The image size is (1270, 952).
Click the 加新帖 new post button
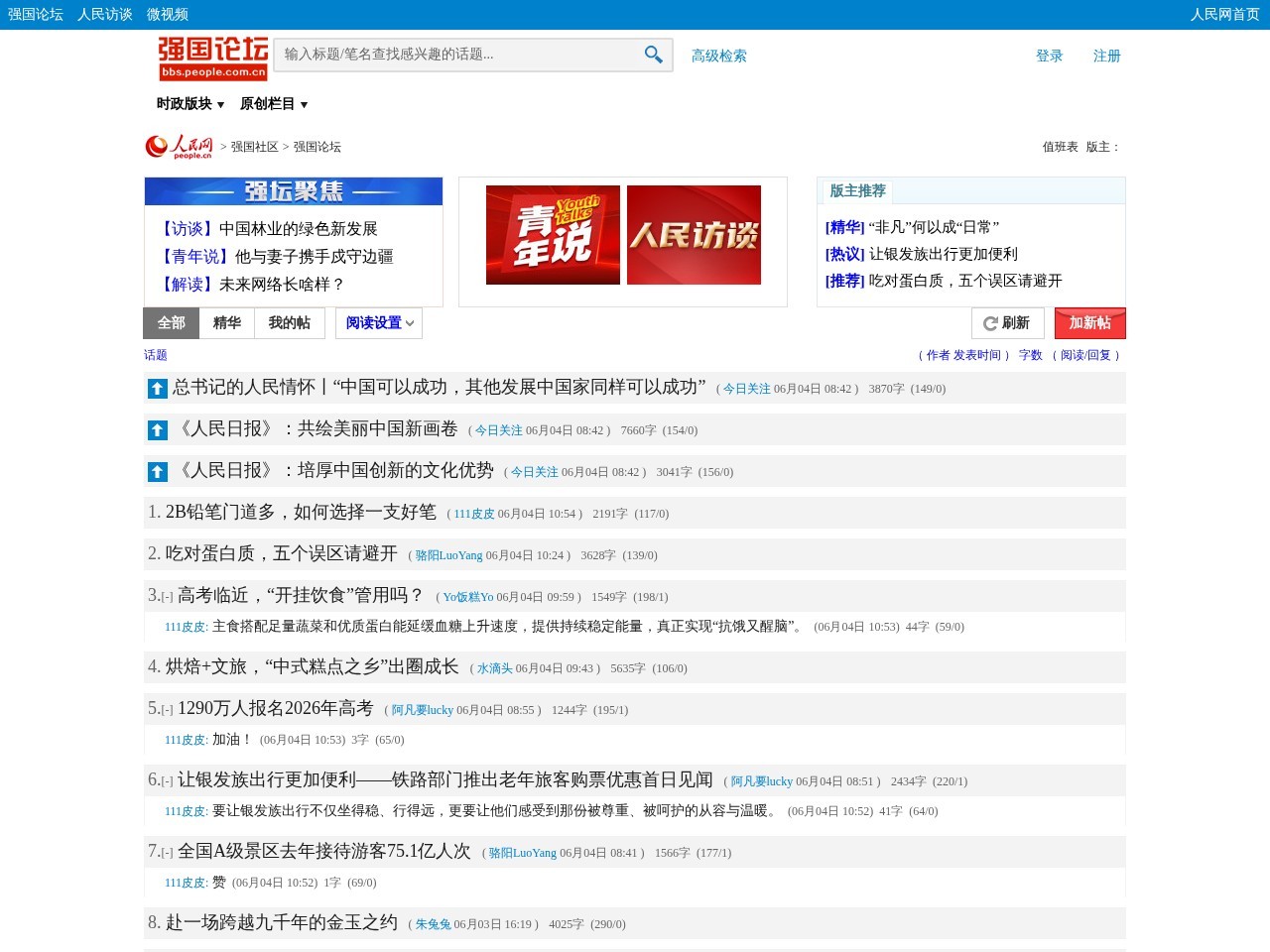tap(1089, 323)
